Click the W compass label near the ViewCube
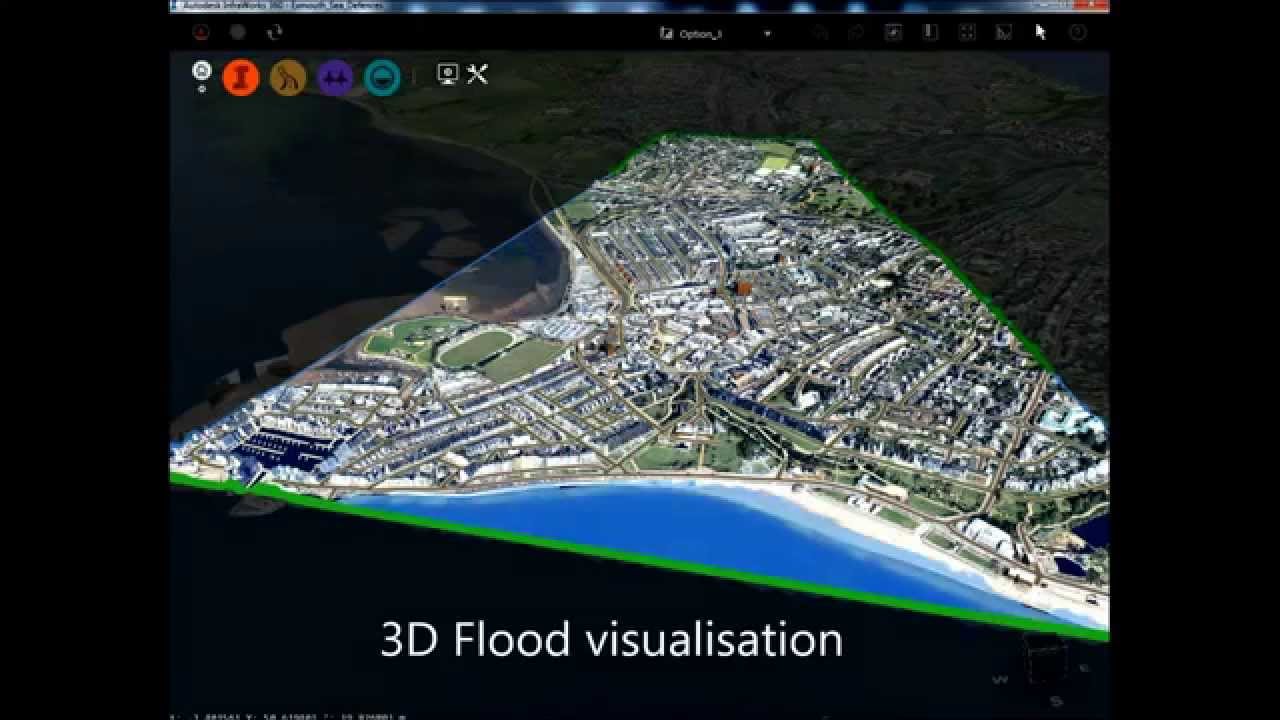 (999, 680)
